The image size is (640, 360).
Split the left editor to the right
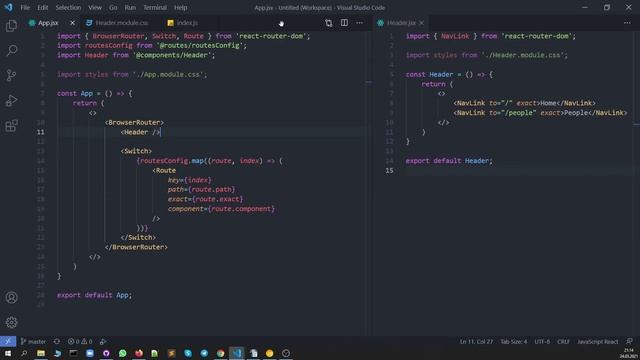click(x=344, y=23)
